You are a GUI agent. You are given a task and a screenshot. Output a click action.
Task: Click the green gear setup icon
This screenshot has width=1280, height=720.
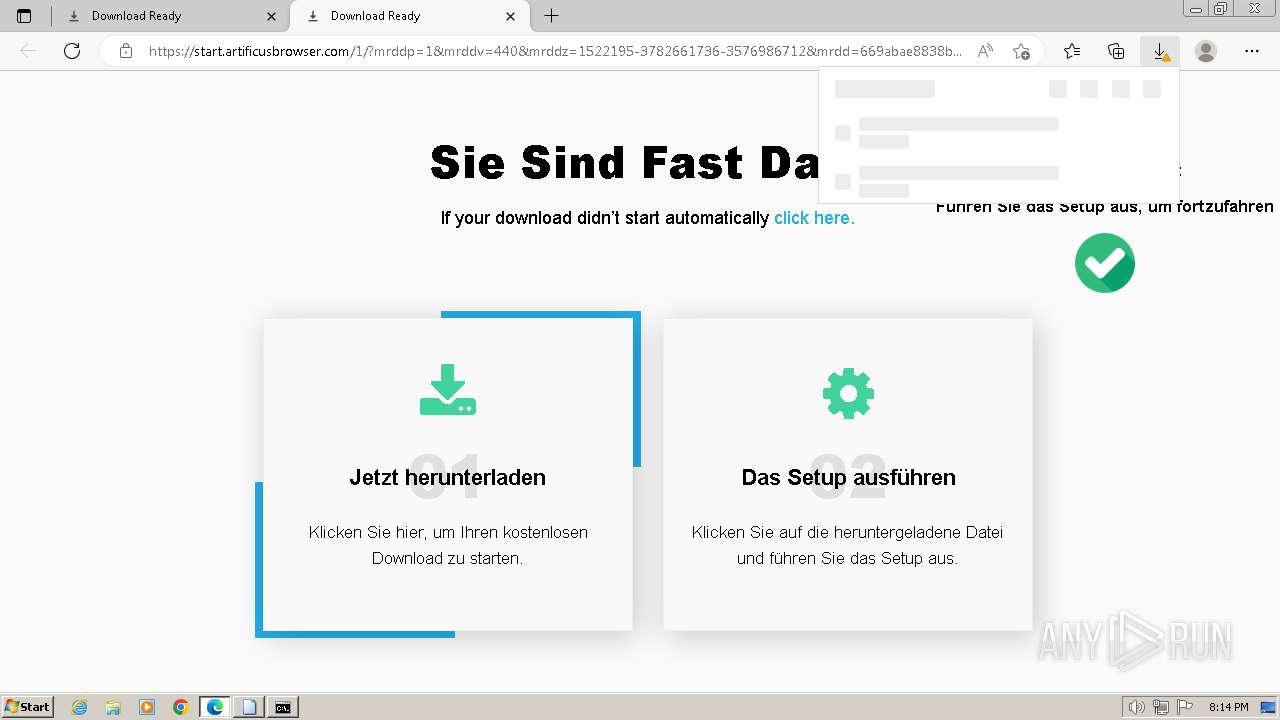click(848, 393)
